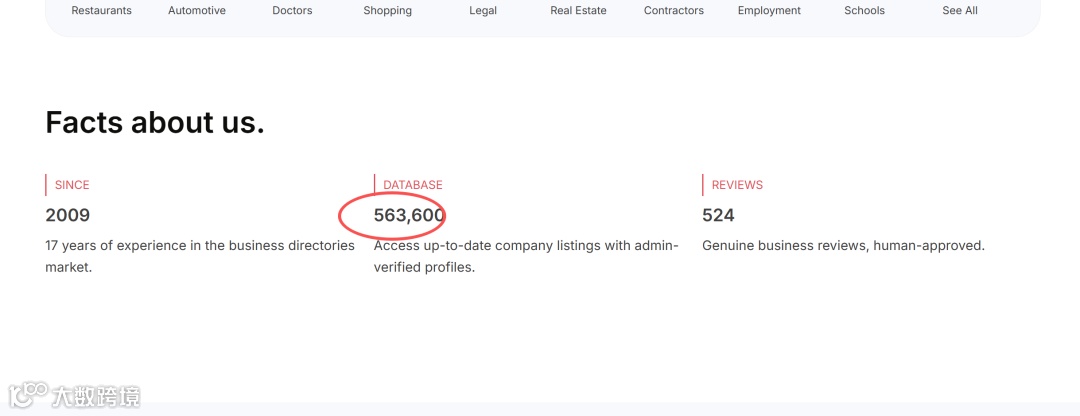The width and height of the screenshot is (1080, 416).
Task: Browse the Real Estate category
Action: point(578,11)
